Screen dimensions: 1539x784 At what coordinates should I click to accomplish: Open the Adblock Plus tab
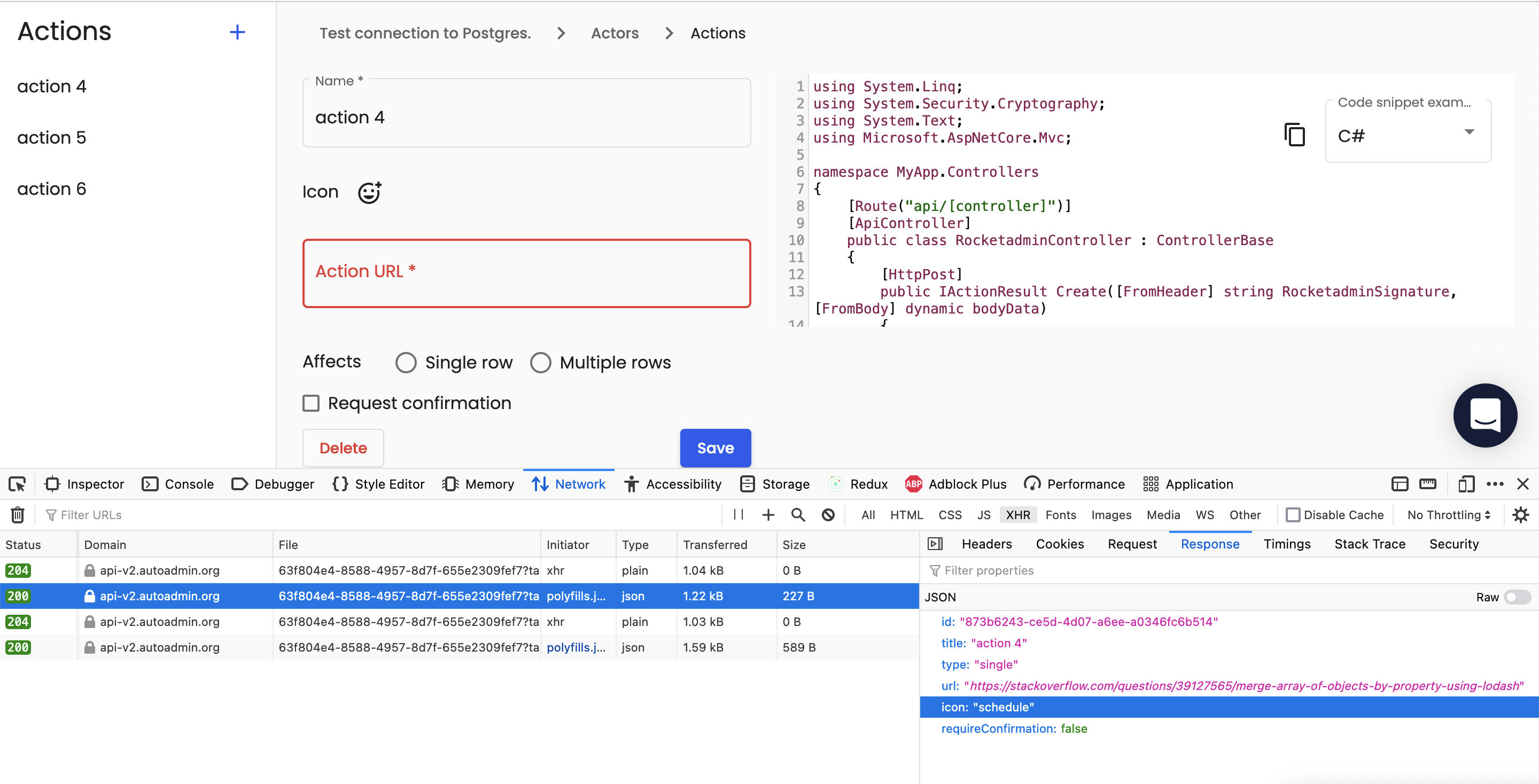[956, 484]
